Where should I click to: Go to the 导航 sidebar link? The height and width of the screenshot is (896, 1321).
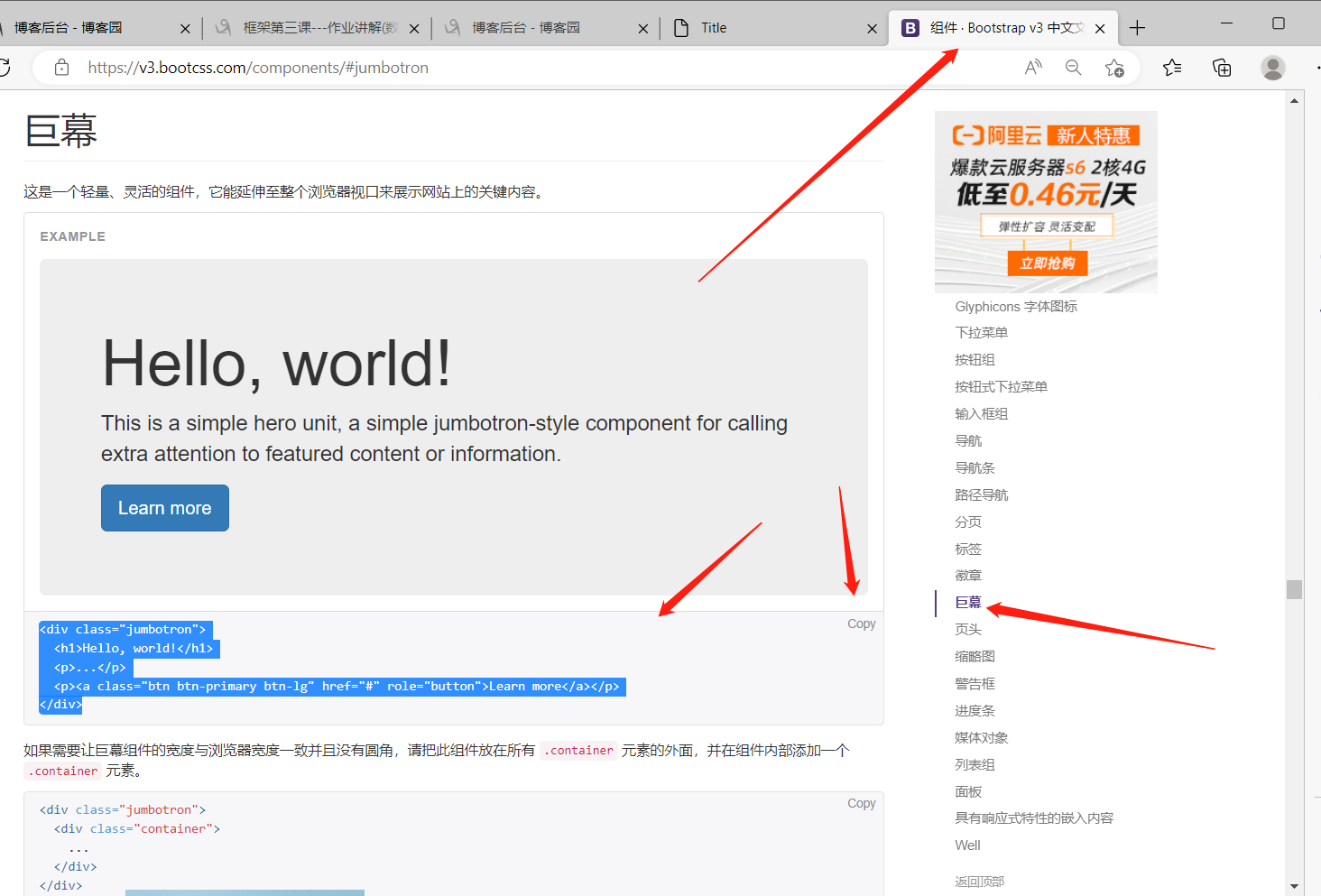pyautogui.click(x=968, y=441)
